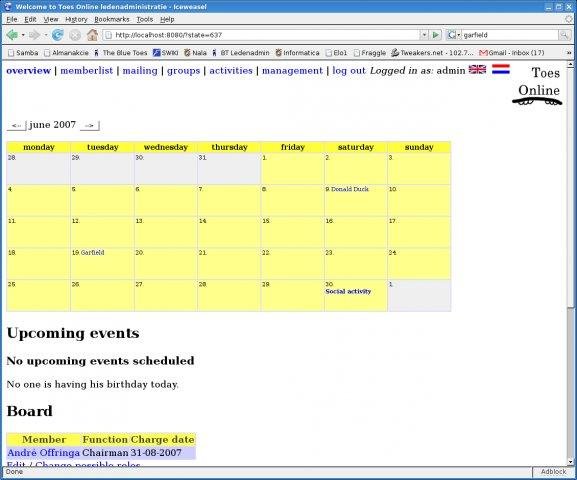Open the mailing link
Image resolution: width=577 pixels, height=480 pixels.
(140, 70)
